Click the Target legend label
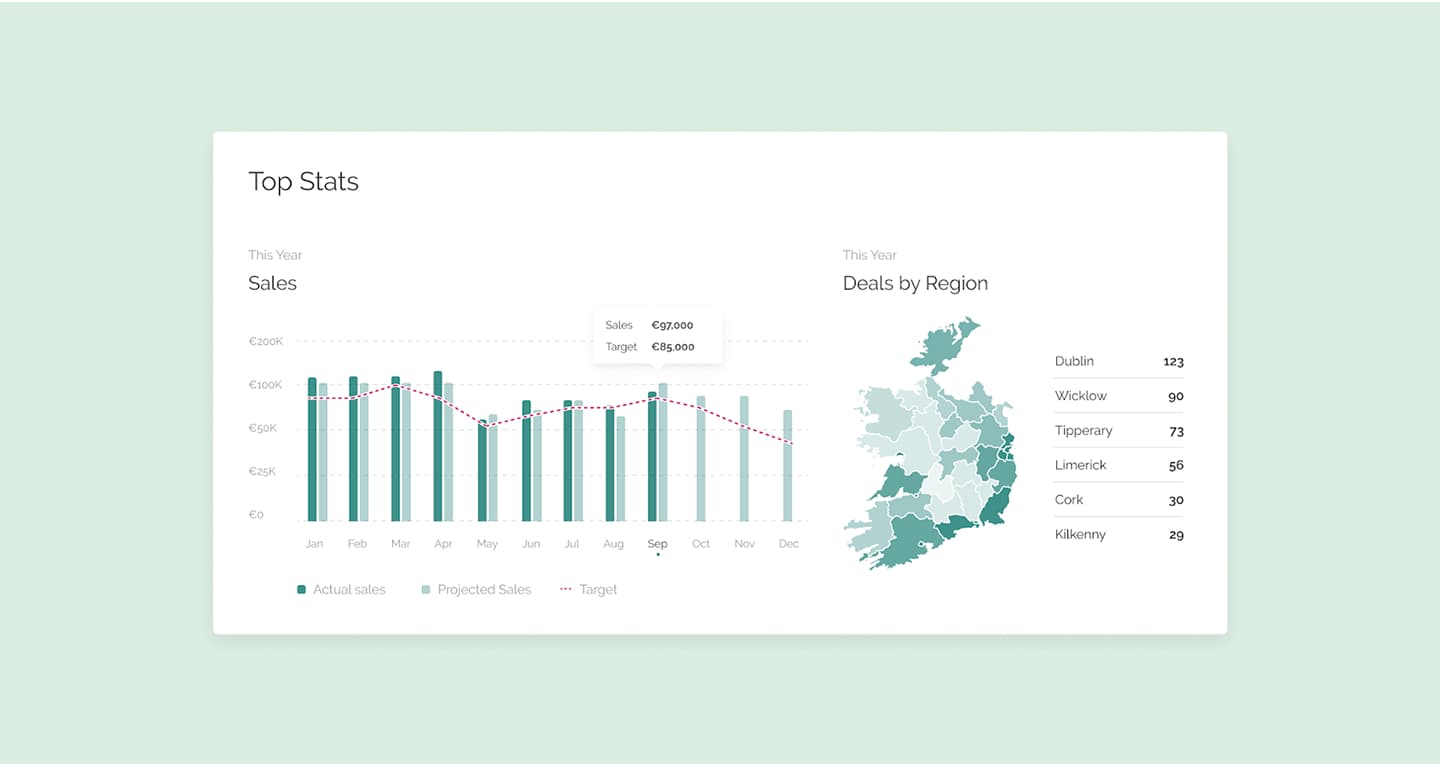This screenshot has width=1440, height=766. coord(598,590)
